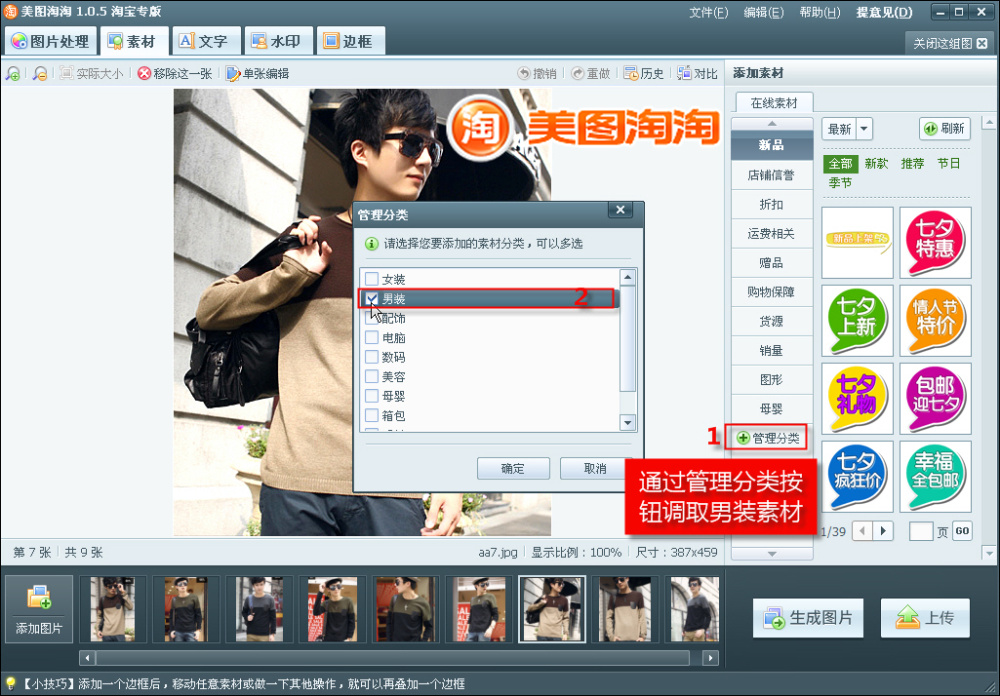Image resolution: width=1000 pixels, height=696 pixels.
Task: Select the 货源 category
Action: pyautogui.click(x=772, y=322)
